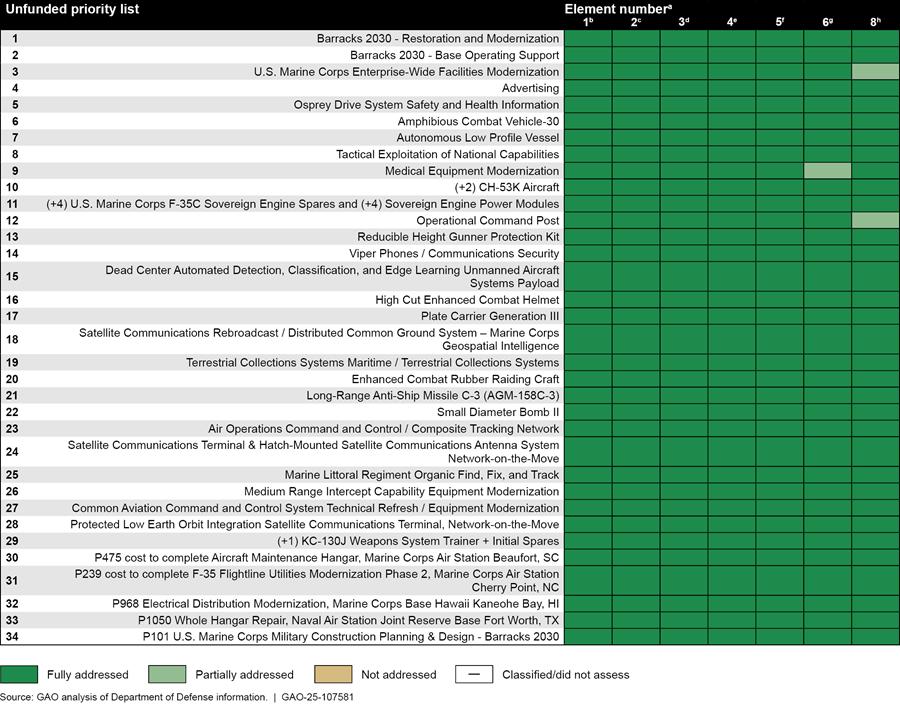Viewport: 900px width, 704px height.
Task: Click the Amphibious Combat Vehicle-30 label
Action: [x=478, y=121]
